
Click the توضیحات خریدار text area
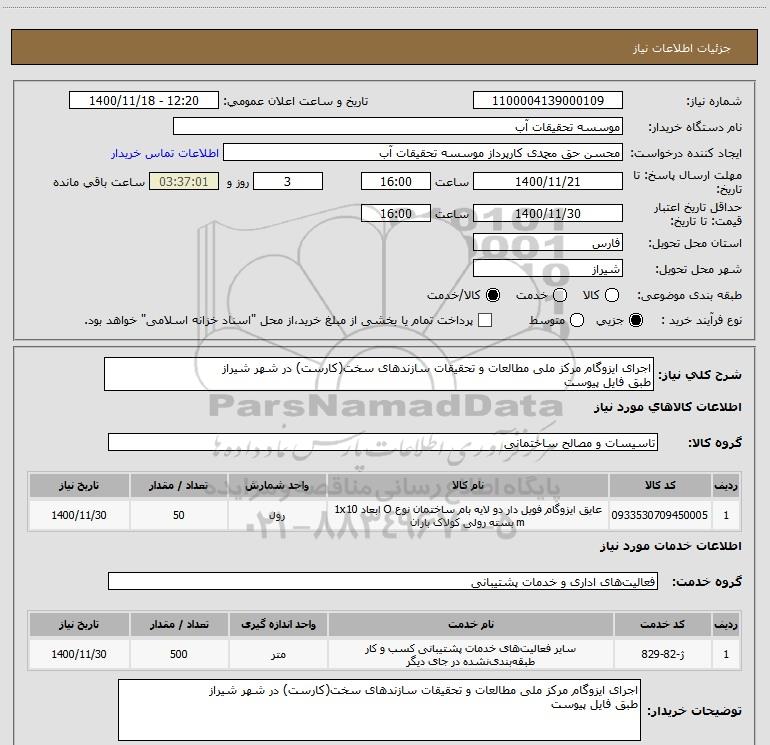[x=379, y=710]
